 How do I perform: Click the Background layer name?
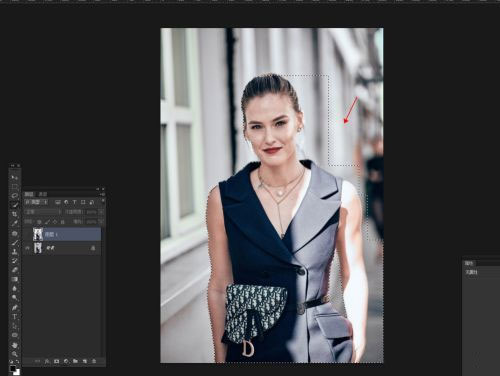coord(50,248)
